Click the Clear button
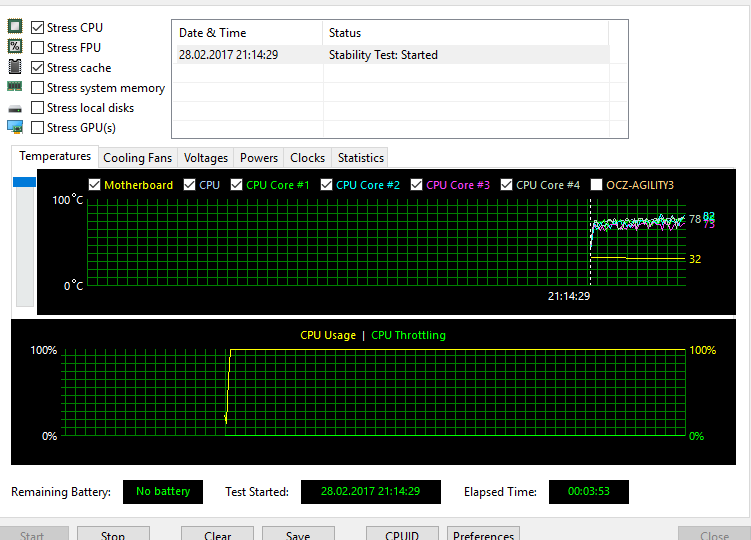751x540 pixels. click(x=217, y=533)
